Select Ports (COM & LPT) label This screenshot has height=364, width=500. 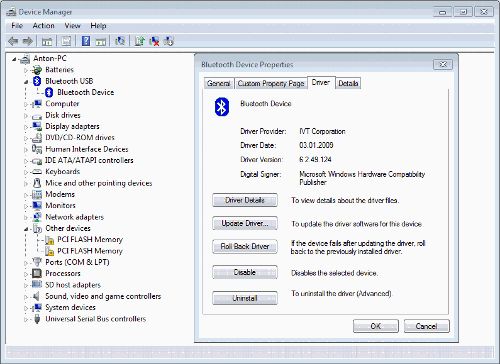pyautogui.click(x=77, y=262)
